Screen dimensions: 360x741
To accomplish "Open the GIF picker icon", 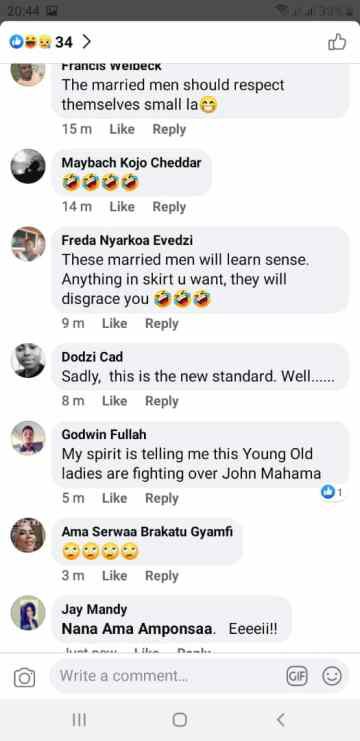I will [297, 676].
